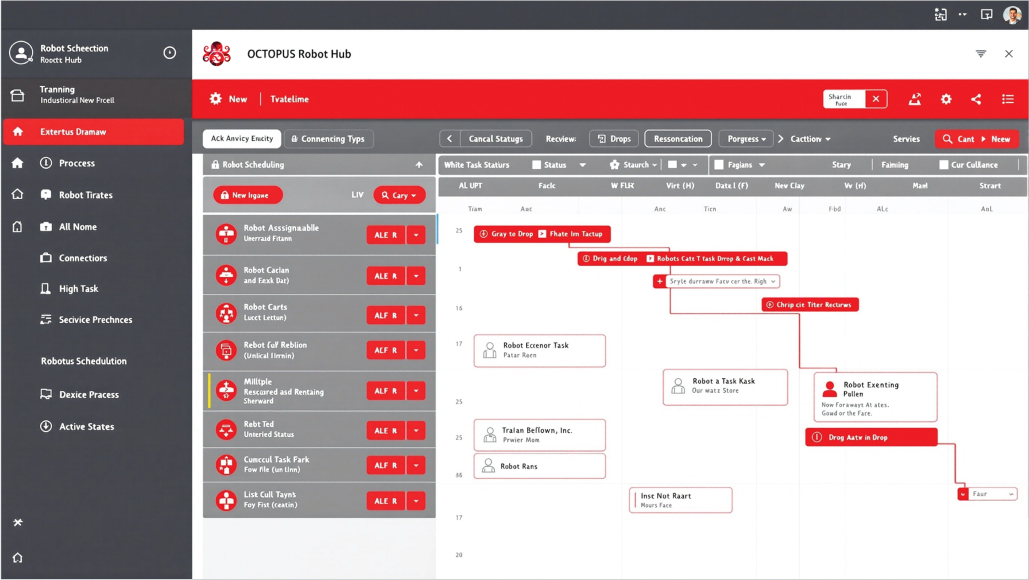Open the Porgress dropdown
The image size is (1029, 580).
(746, 138)
